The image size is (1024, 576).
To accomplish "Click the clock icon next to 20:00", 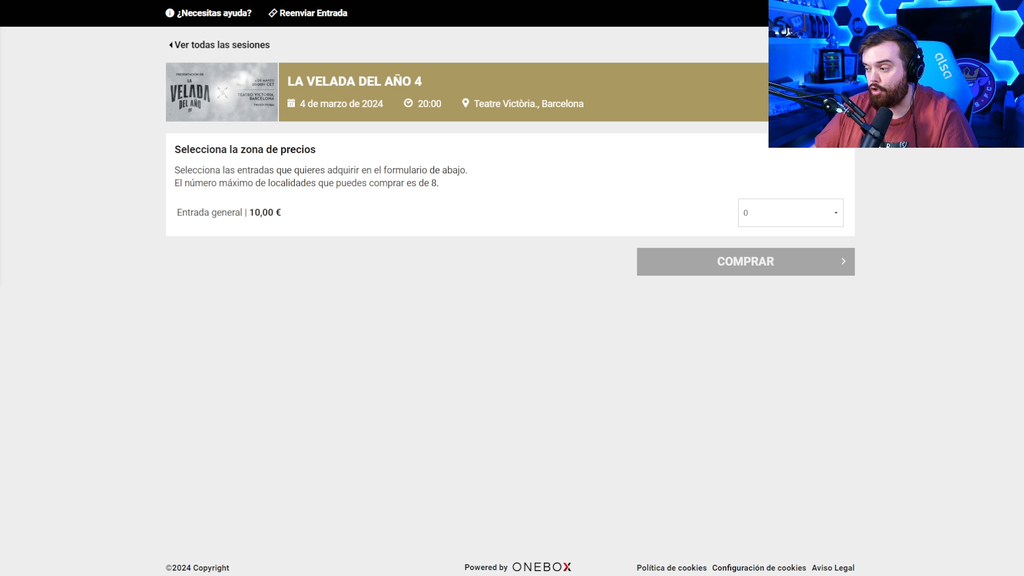I will [x=408, y=103].
